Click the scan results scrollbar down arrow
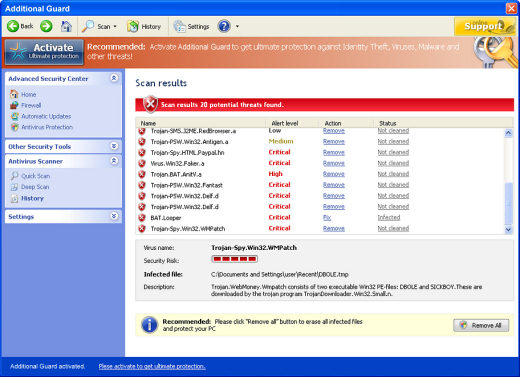Viewport: 520px width, 377px height. pos(508,229)
